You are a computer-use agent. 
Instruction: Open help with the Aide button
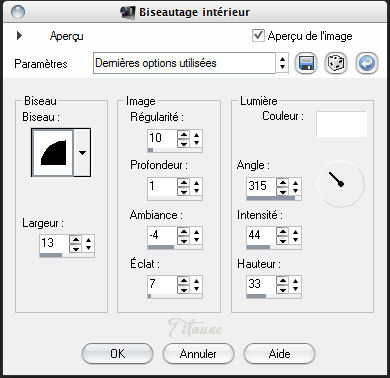(x=279, y=354)
